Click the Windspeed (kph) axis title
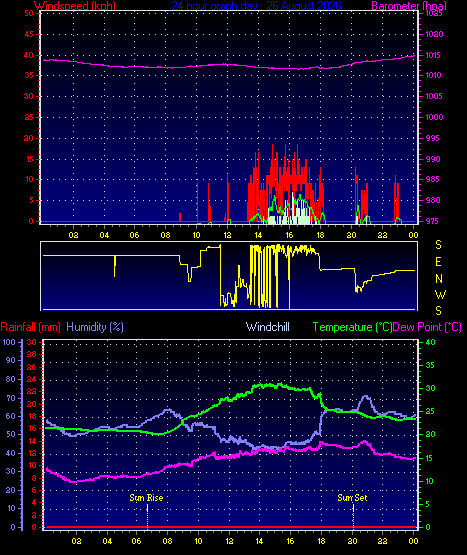 pyautogui.click(x=75, y=5)
